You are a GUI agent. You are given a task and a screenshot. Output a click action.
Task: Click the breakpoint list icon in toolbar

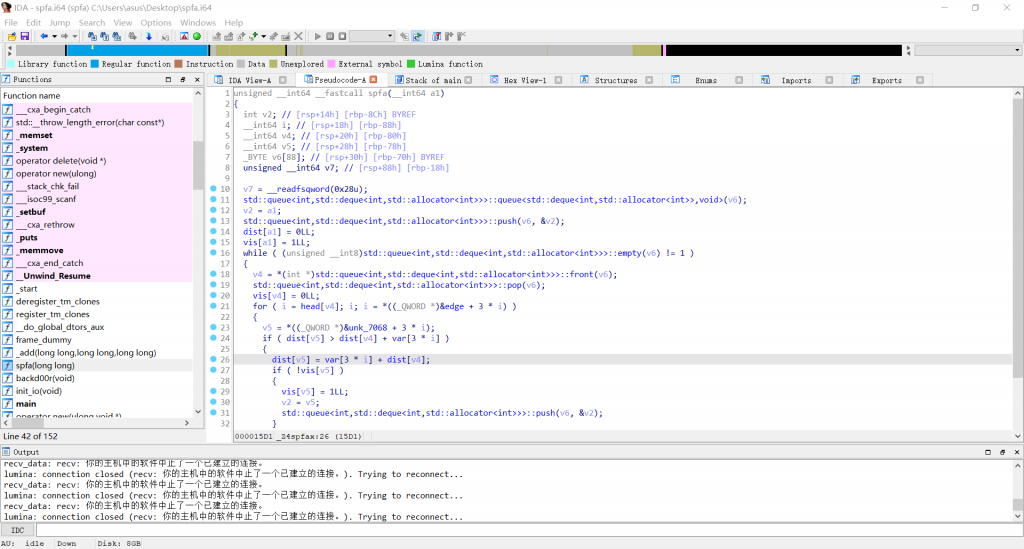(x=436, y=37)
